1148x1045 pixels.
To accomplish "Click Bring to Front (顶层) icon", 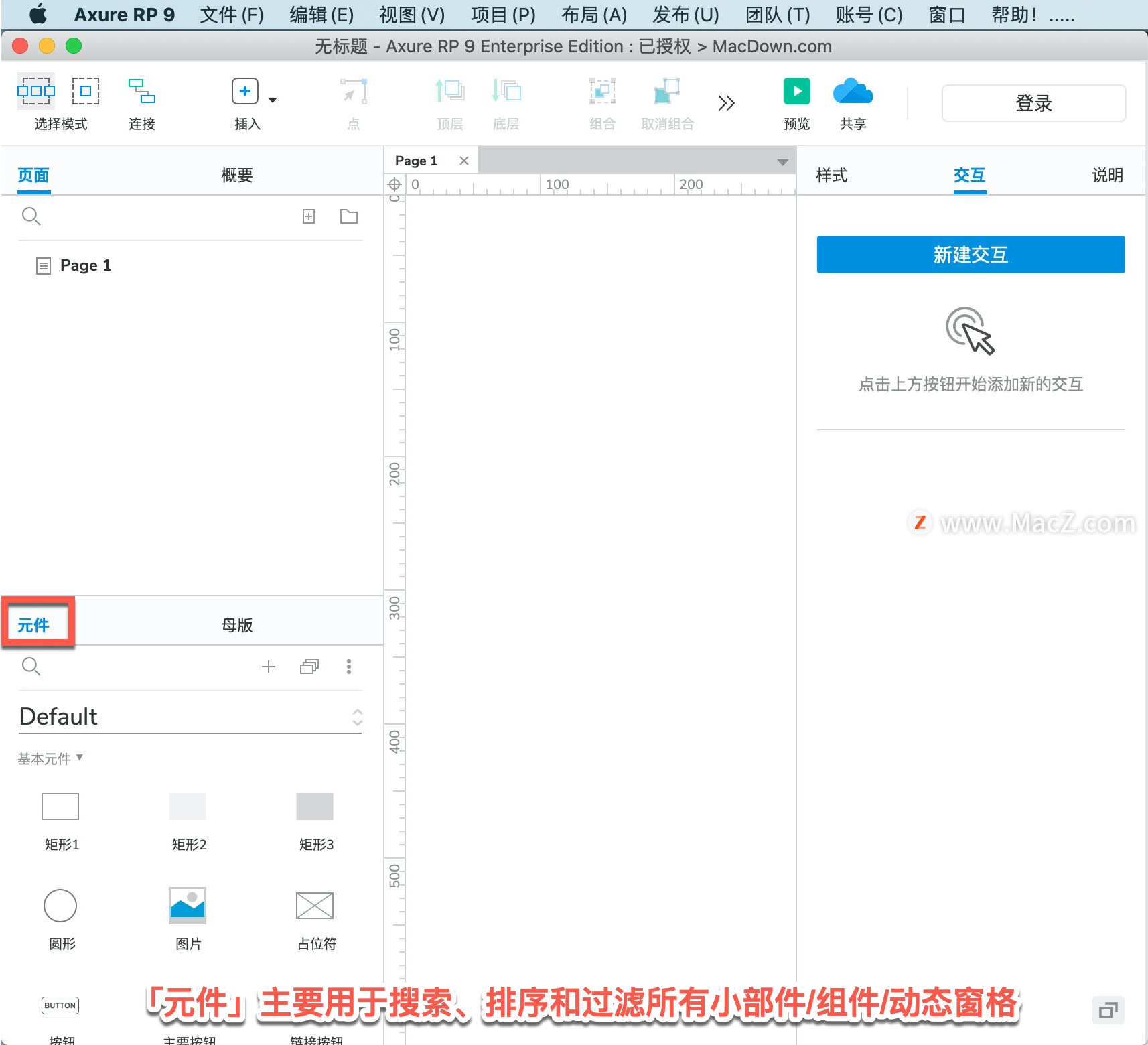I will point(450,91).
